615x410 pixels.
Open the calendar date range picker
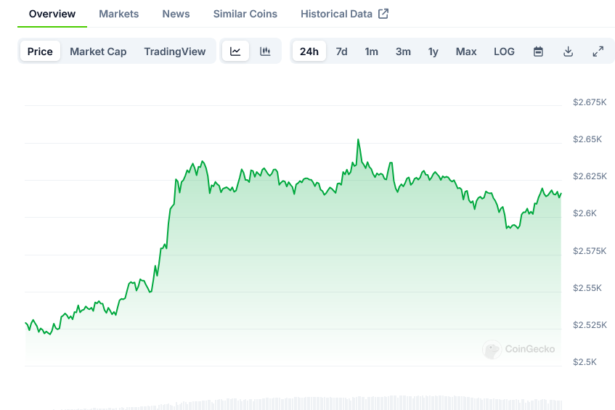[538, 51]
